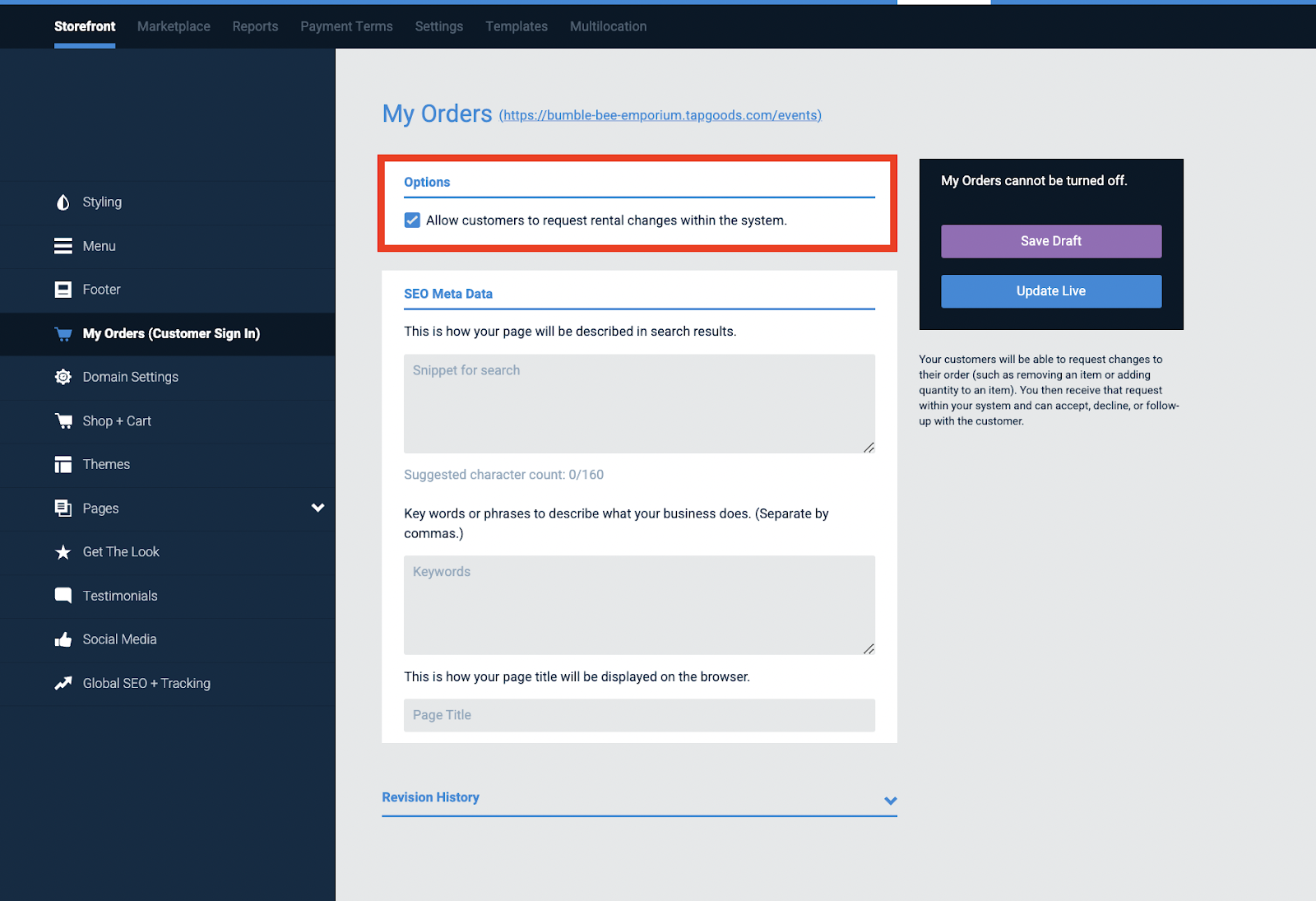Open the Menu section via hamburger icon
This screenshot has height=901, width=1316.
[63, 245]
